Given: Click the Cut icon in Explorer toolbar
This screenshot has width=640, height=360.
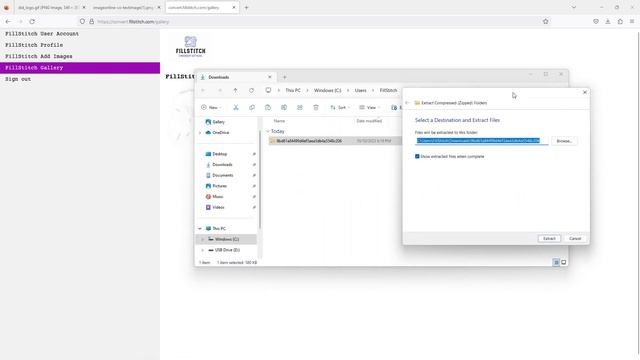Looking at the screenshot, I should pos(236,107).
